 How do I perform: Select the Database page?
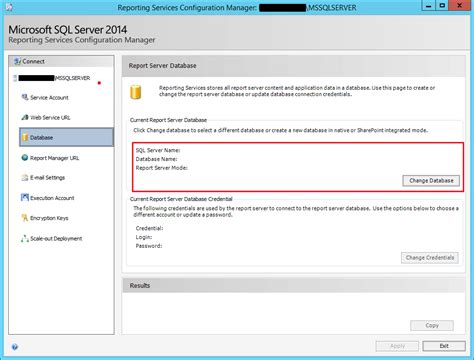(66, 137)
